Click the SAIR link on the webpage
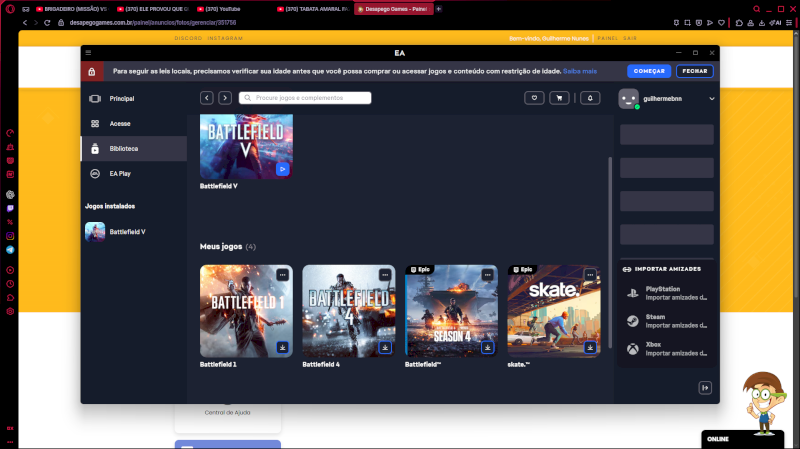The height and width of the screenshot is (449, 800). pyautogui.click(x=630, y=38)
